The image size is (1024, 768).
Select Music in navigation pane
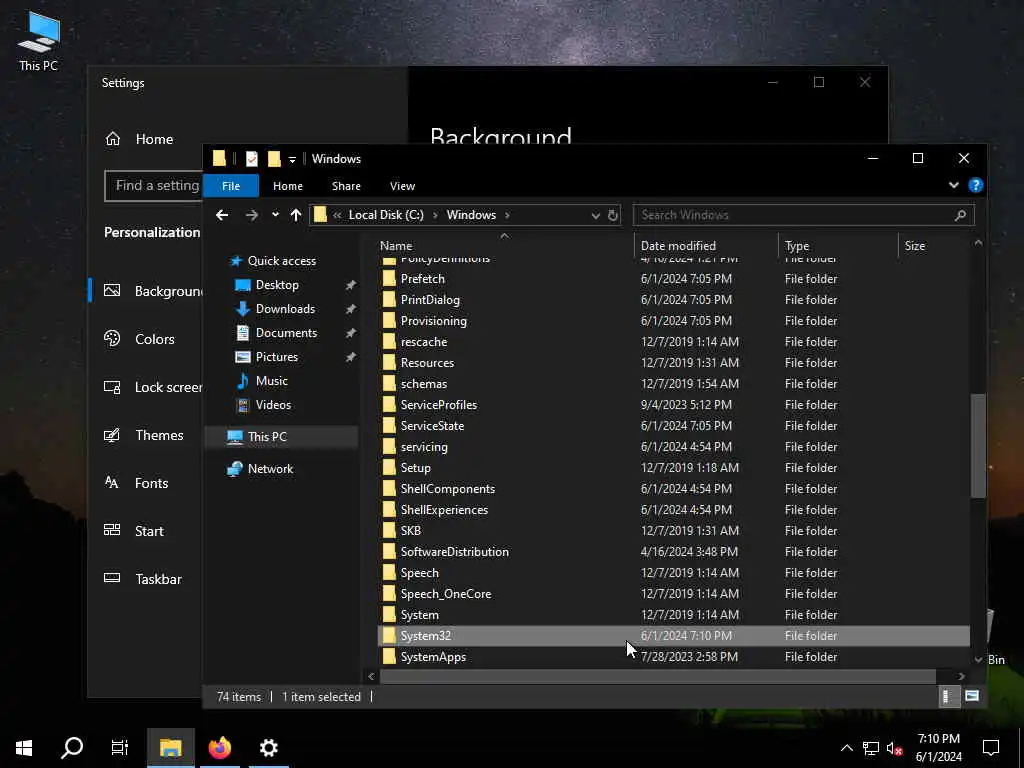pyautogui.click(x=272, y=381)
